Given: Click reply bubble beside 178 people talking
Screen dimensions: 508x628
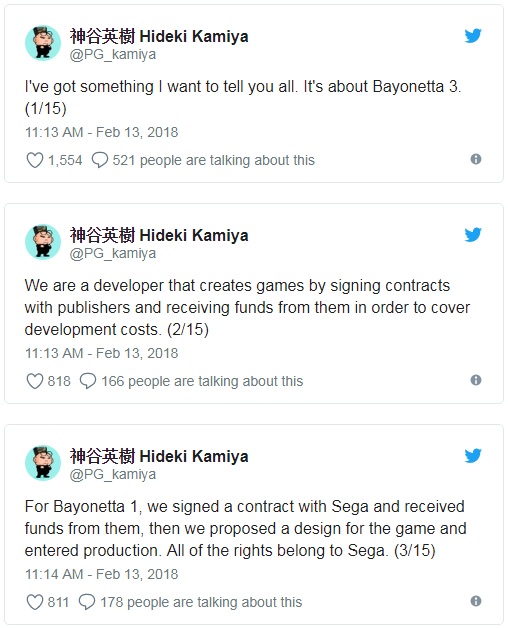Looking at the screenshot, I should pyautogui.click(x=87, y=602).
